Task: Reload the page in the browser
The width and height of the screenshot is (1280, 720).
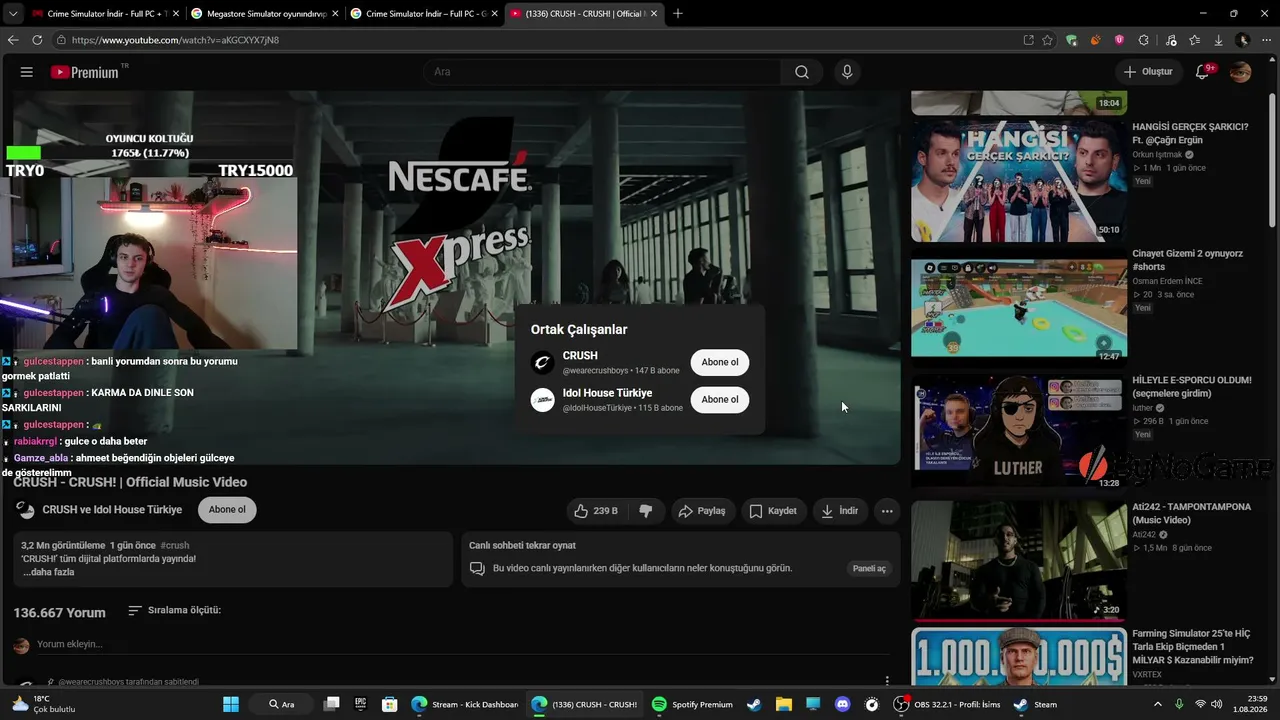Action: 37,40
